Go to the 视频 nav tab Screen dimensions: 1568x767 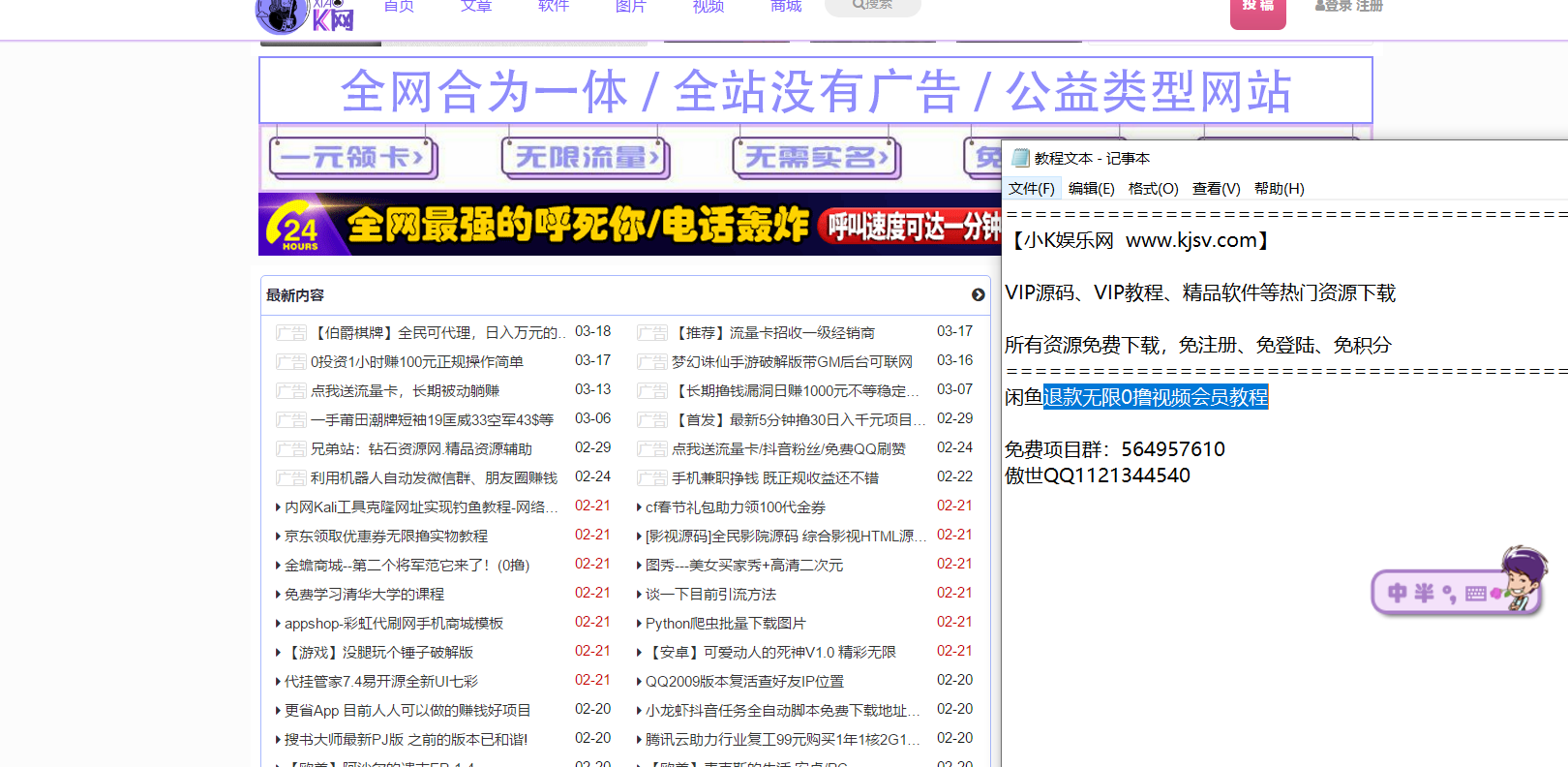tap(709, 6)
